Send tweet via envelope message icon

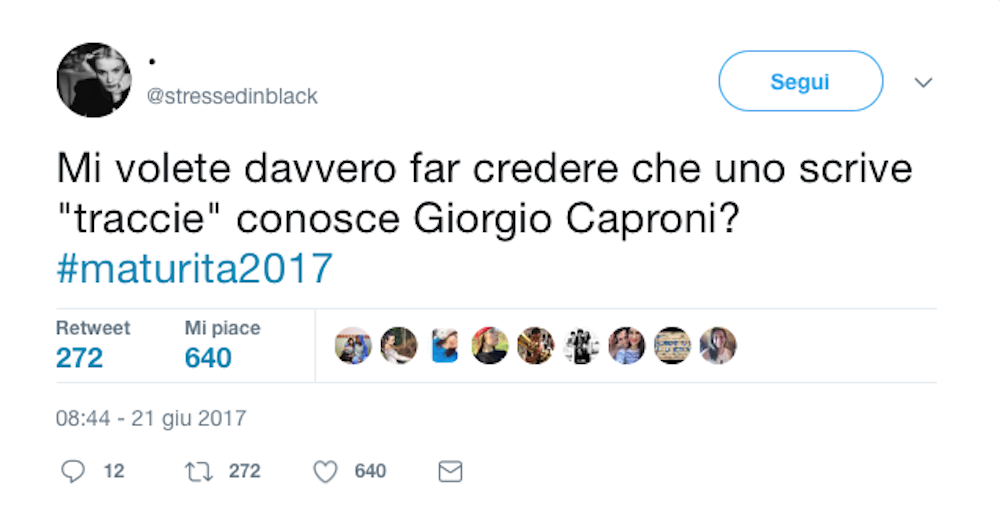[450, 472]
